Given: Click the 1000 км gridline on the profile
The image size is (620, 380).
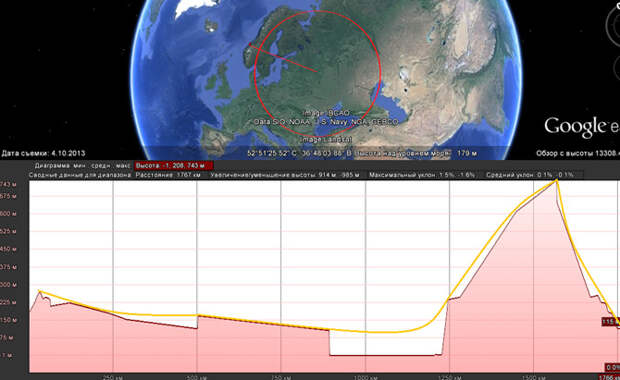Looking at the screenshot, I should (x=366, y=277).
